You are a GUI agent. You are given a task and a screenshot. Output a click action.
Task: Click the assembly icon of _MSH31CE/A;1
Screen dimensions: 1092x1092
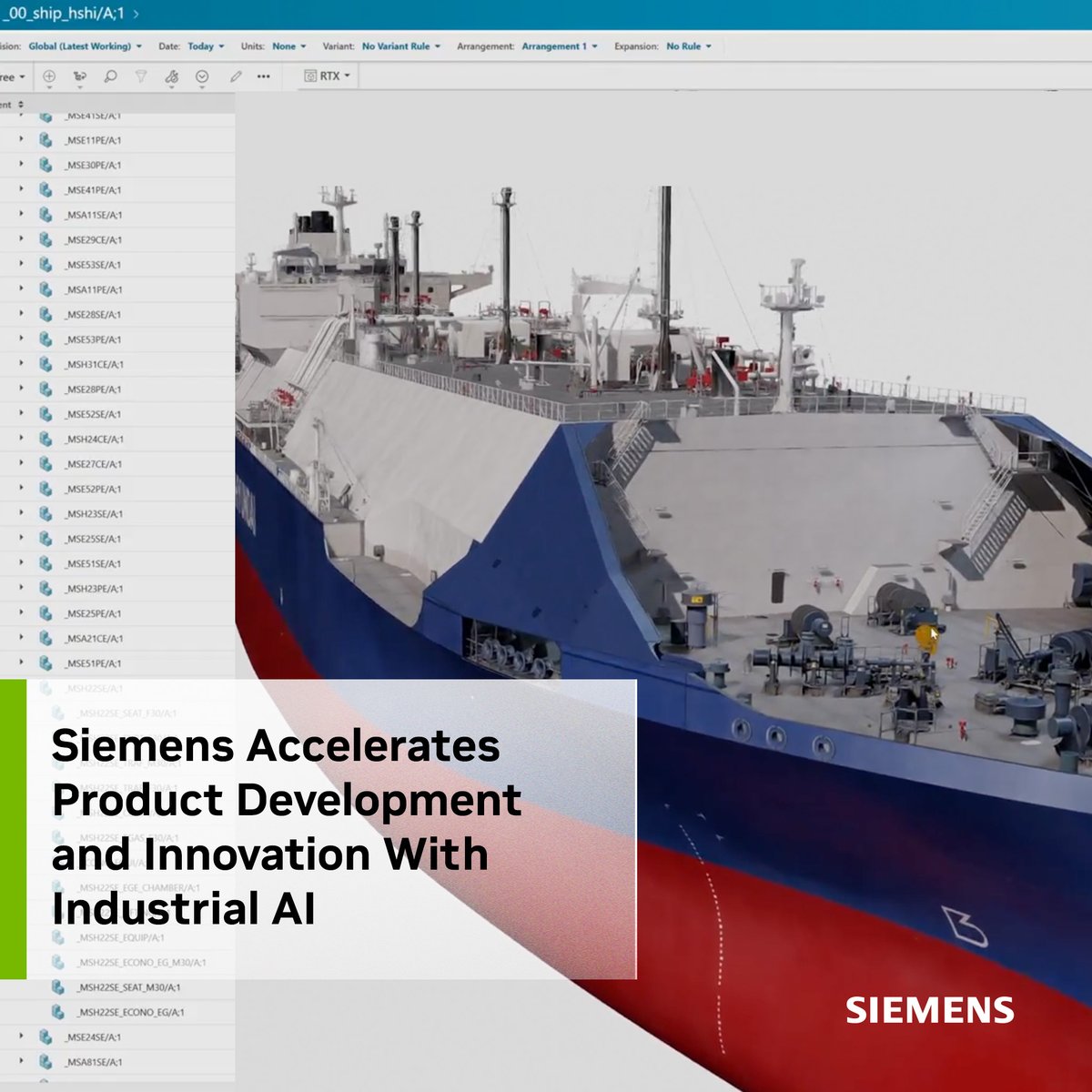coord(45,364)
